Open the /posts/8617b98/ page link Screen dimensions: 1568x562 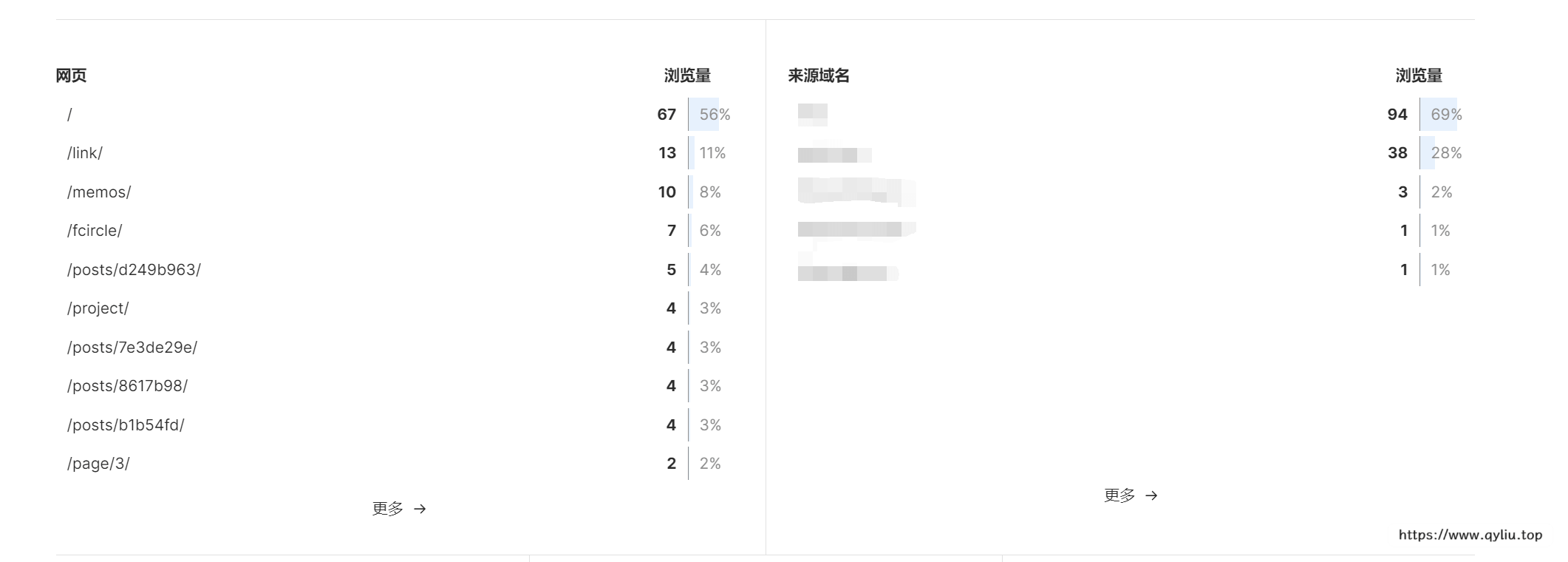[127, 386]
